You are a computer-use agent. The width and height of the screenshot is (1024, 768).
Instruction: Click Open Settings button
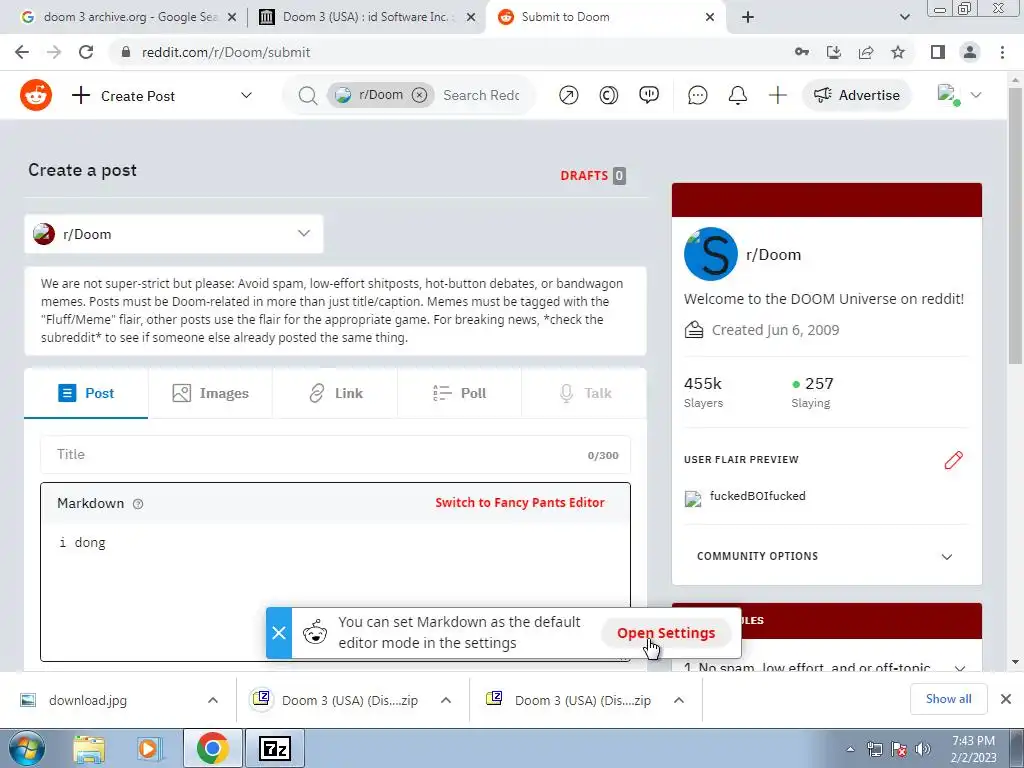click(x=665, y=633)
